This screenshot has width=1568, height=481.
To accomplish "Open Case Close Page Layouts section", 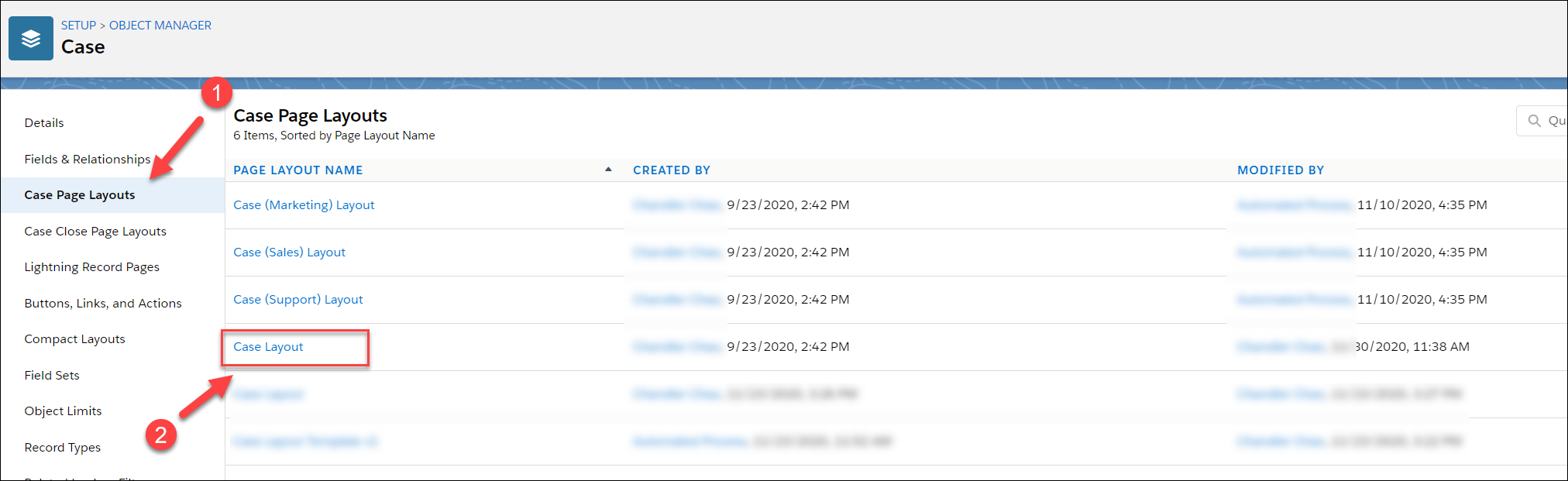I will click(95, 232).
